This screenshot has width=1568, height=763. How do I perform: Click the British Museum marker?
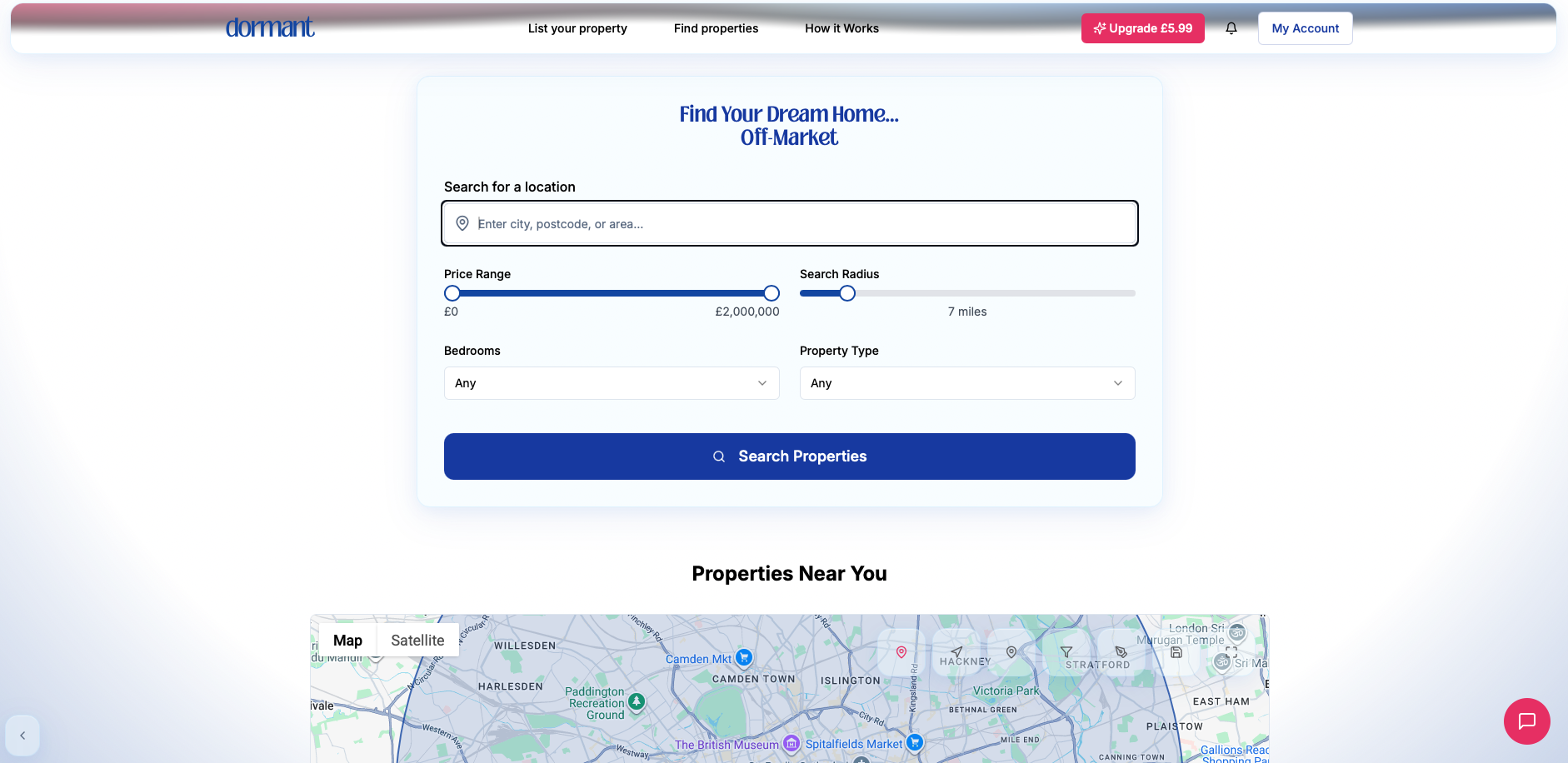[791, 743]
